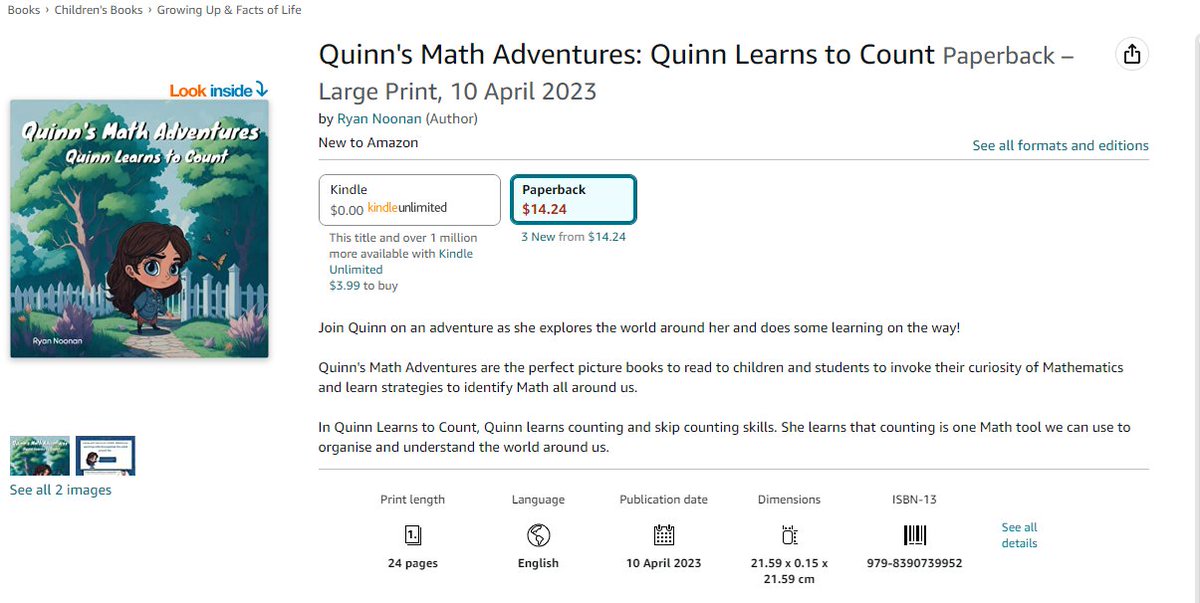Click the publication date calendar icon
The width and height of the screenshot is (1200, 603).
[663, 534]
